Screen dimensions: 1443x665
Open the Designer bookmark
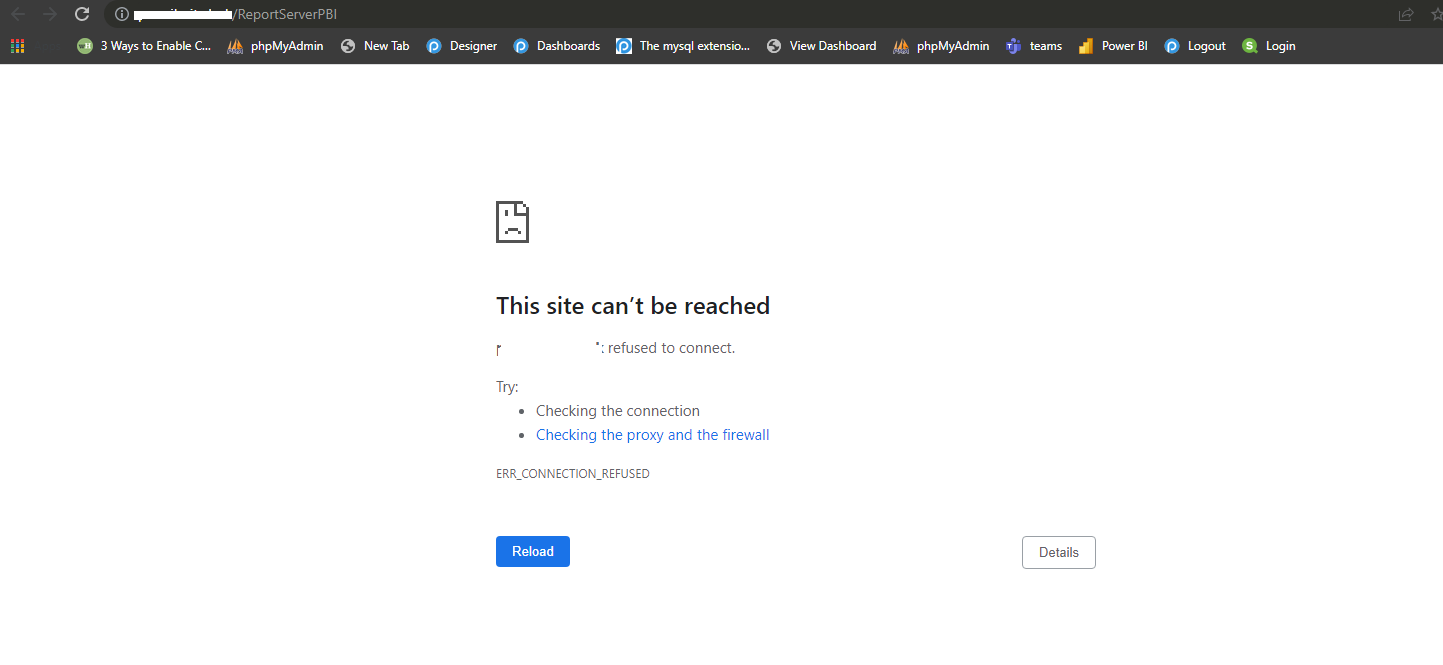pos(461,46)
